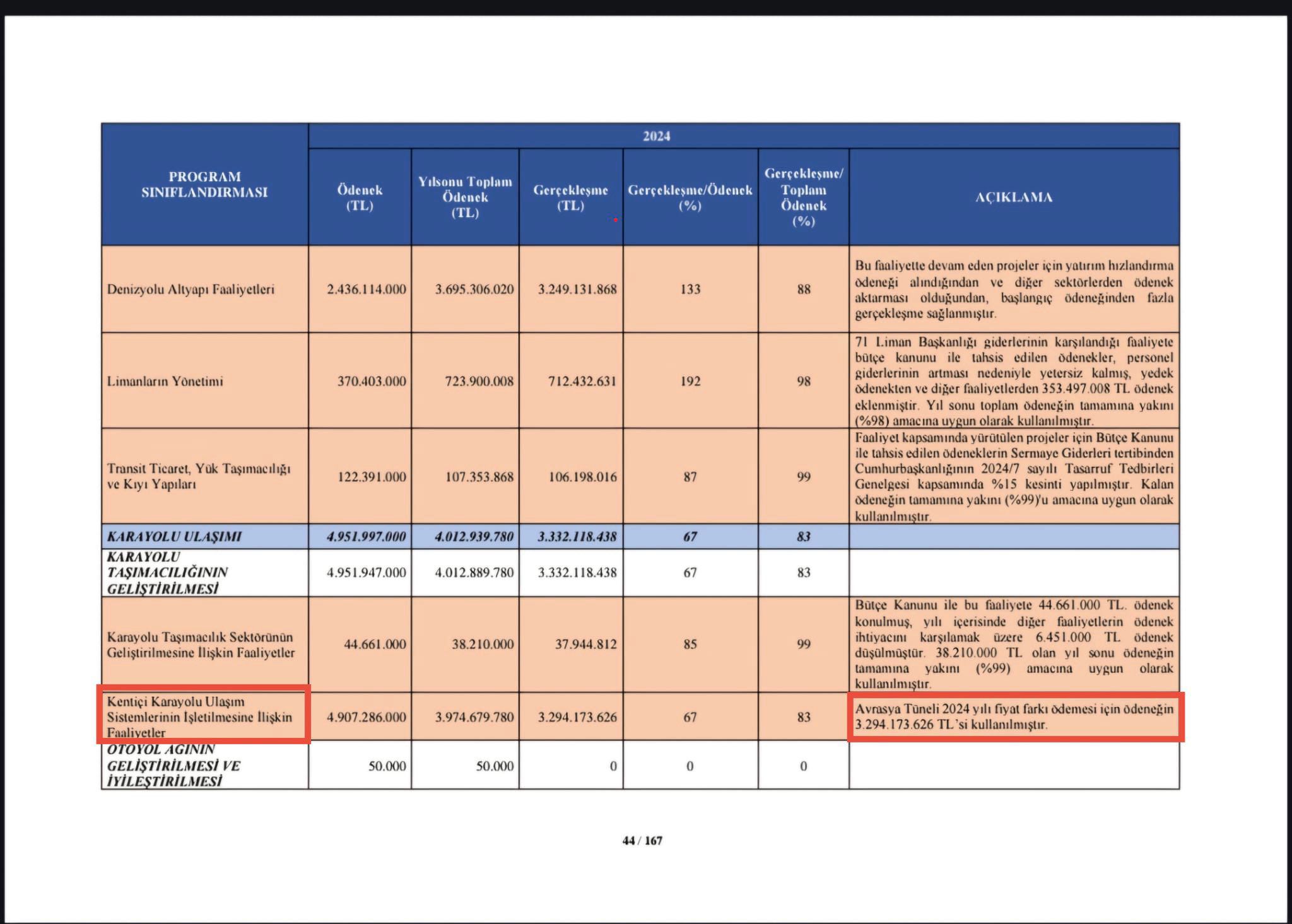
Task: Click the AÇIKLAMA column header
Action: [1013, 197]
